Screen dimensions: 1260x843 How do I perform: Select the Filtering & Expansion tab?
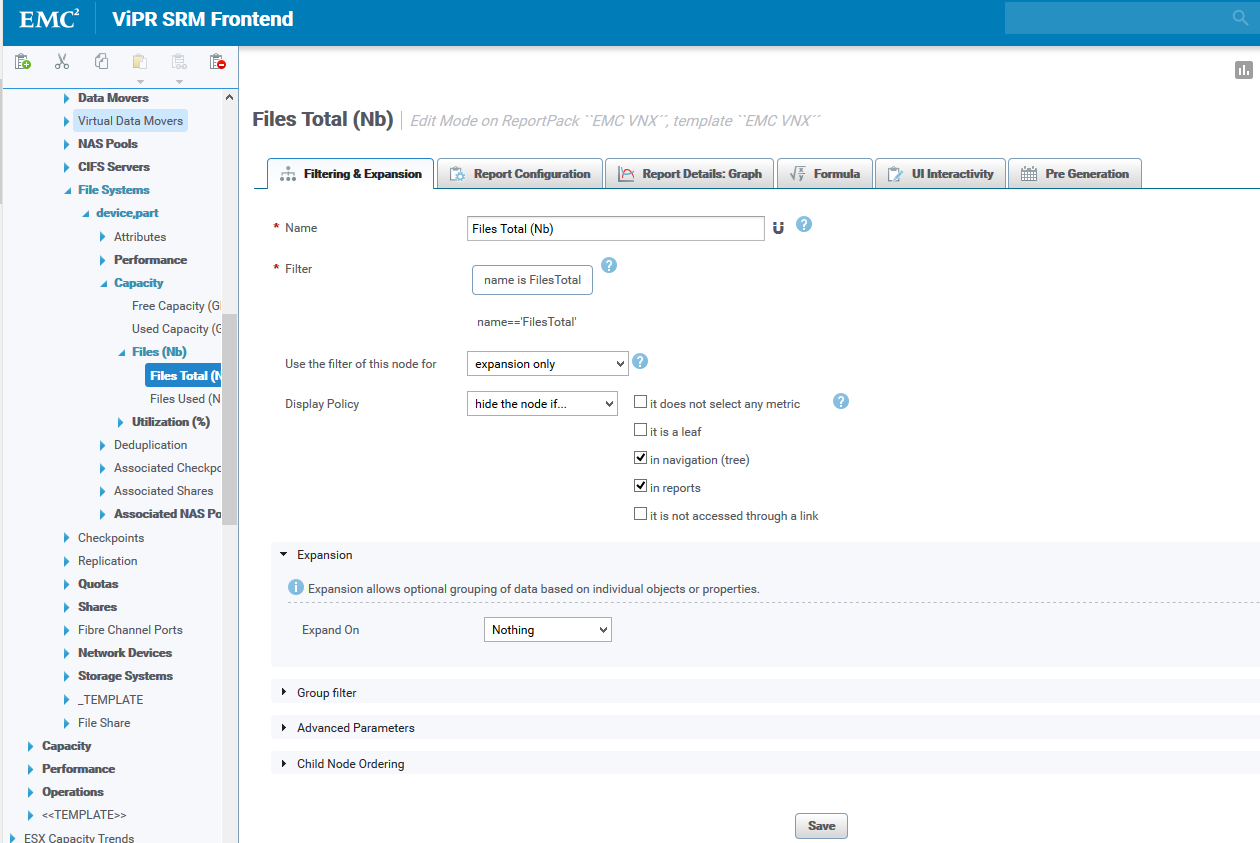click(x=351, y=174)
